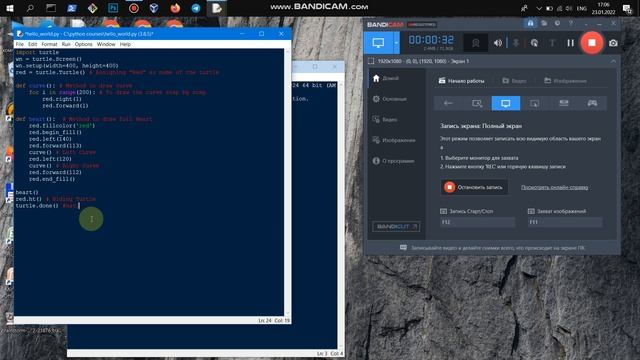Screen dimensions: 640x360
Task: Capture a screenshot with the camera icon
Action: 613,43
